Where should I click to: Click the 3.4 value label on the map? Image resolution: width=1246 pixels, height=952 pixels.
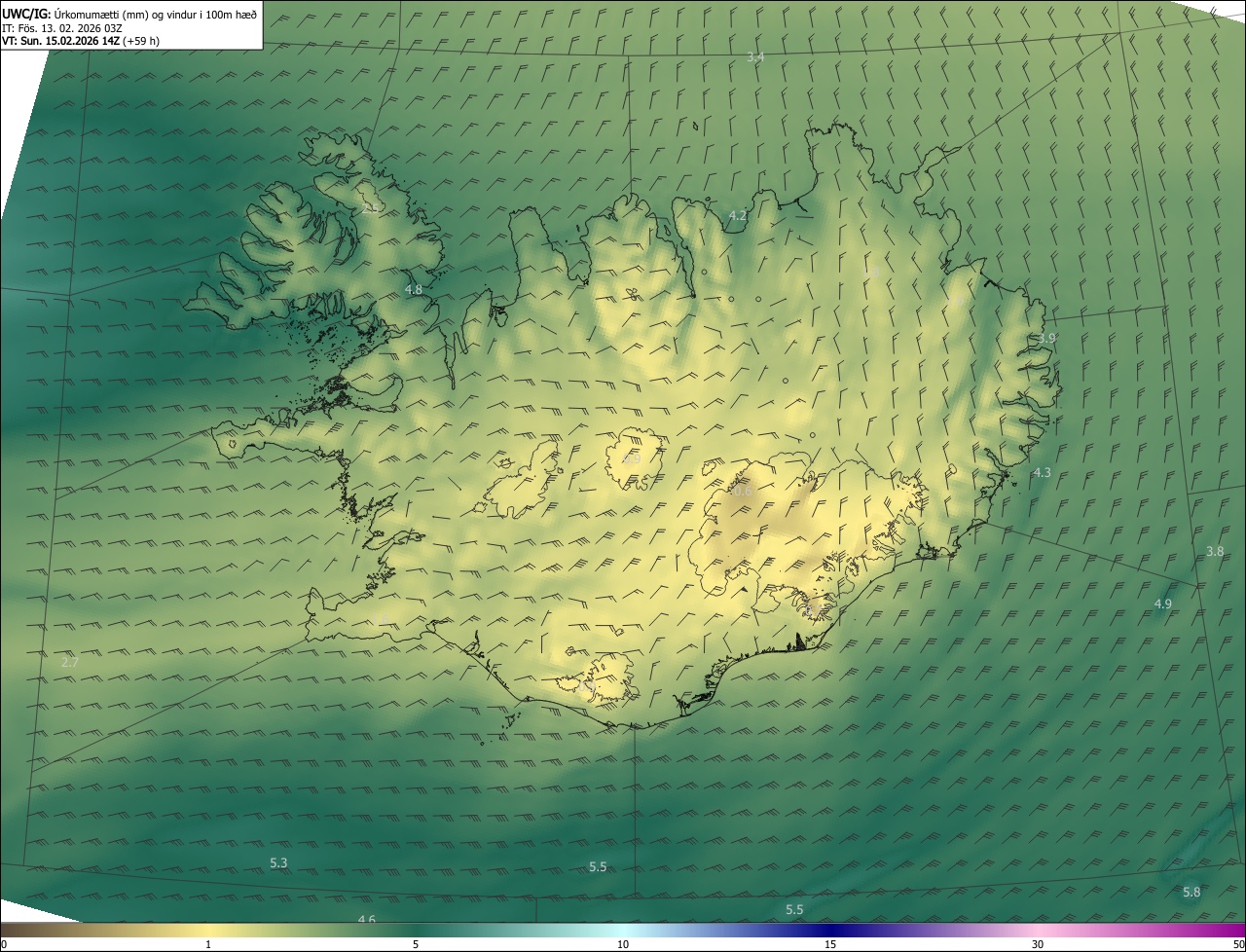tap(755, 57)
